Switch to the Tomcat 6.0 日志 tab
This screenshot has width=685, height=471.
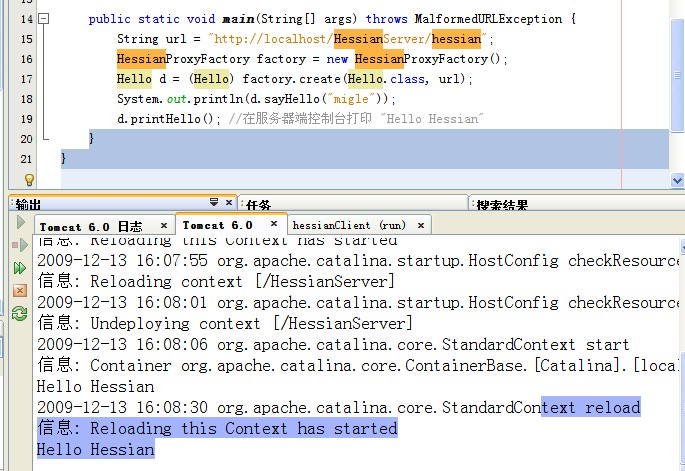[91, 226]
